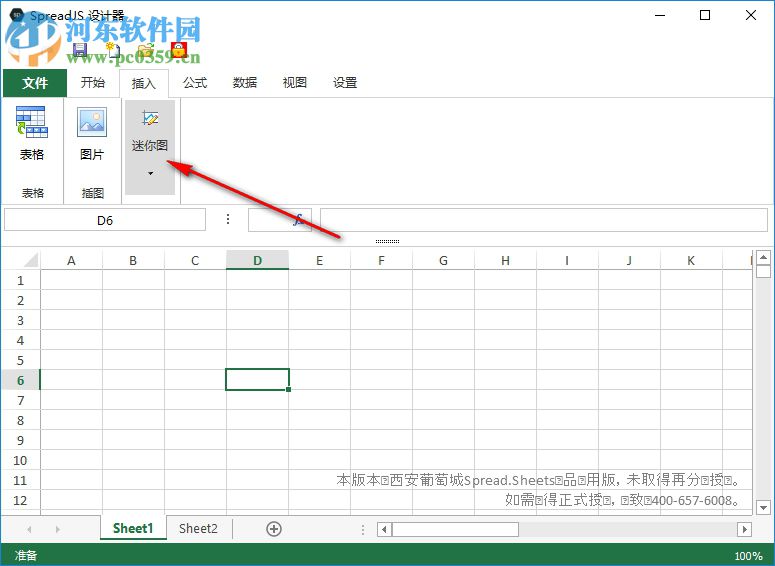Select row 3 header
This screenshot has width=775, height=566.
20,320
